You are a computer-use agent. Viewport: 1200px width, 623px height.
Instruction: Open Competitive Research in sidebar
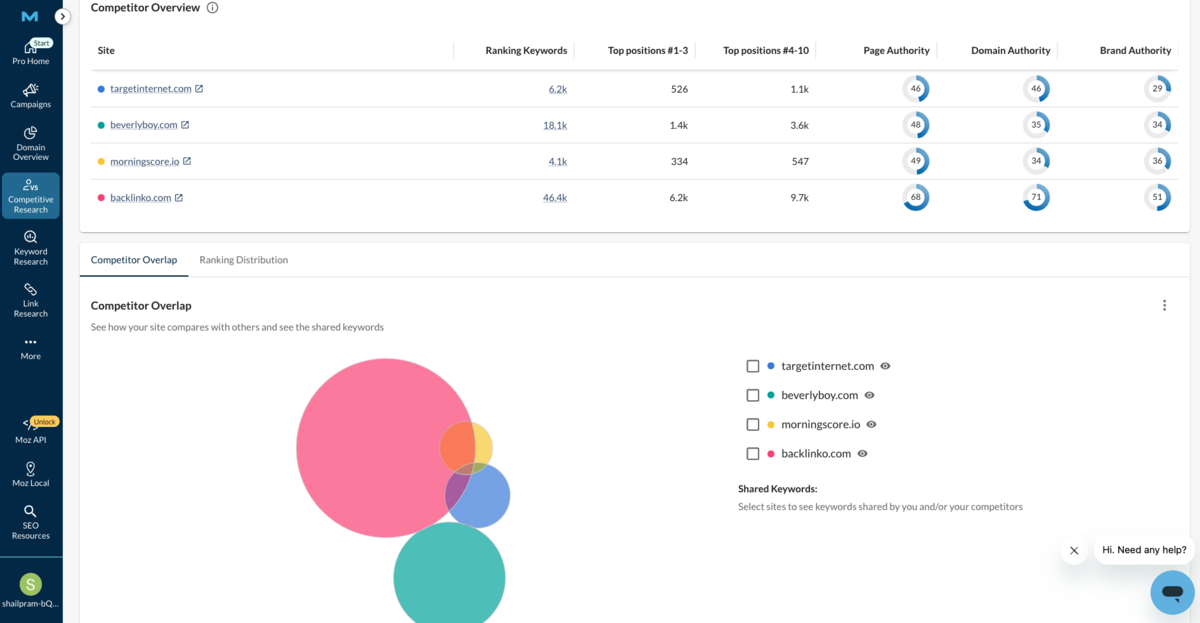[x=31, y=196]
